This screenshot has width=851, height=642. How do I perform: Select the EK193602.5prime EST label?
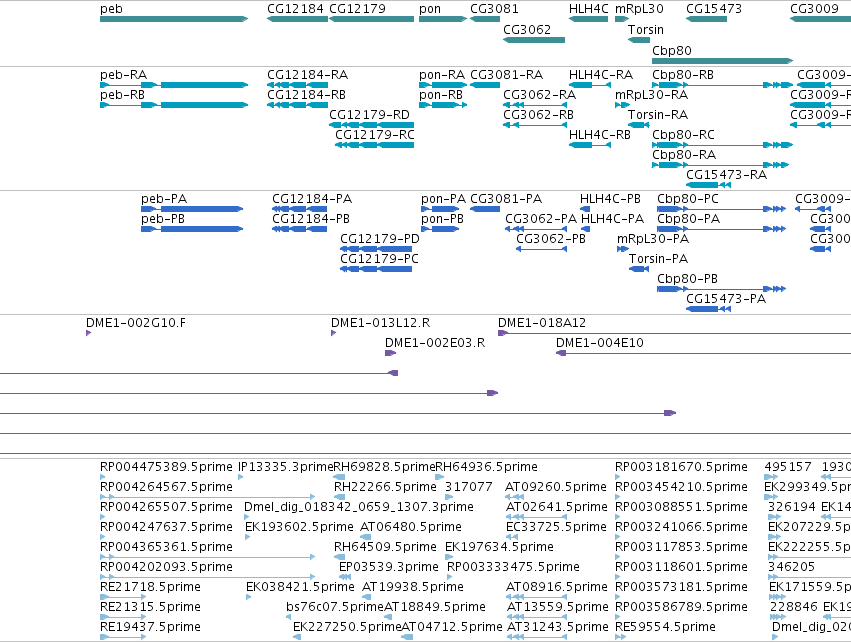tap(299, 527)
